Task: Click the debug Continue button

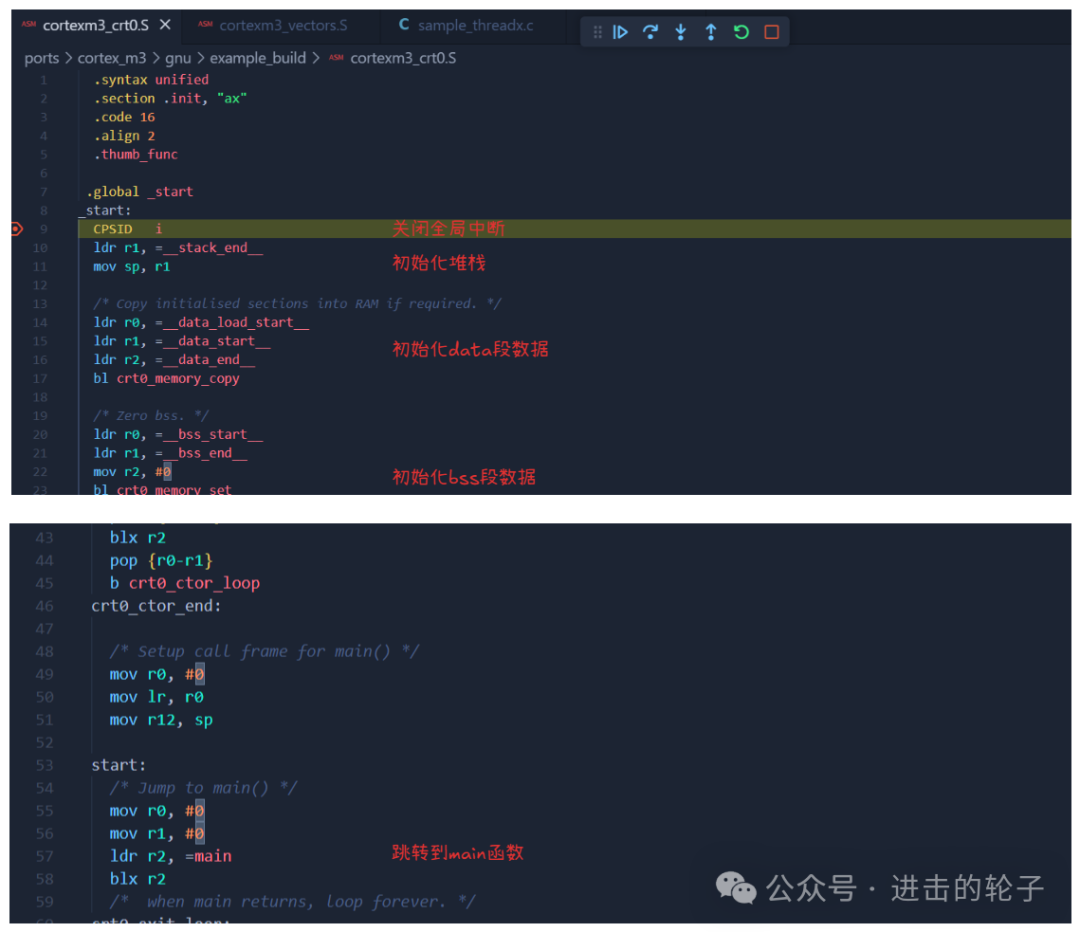Action: 620,32
